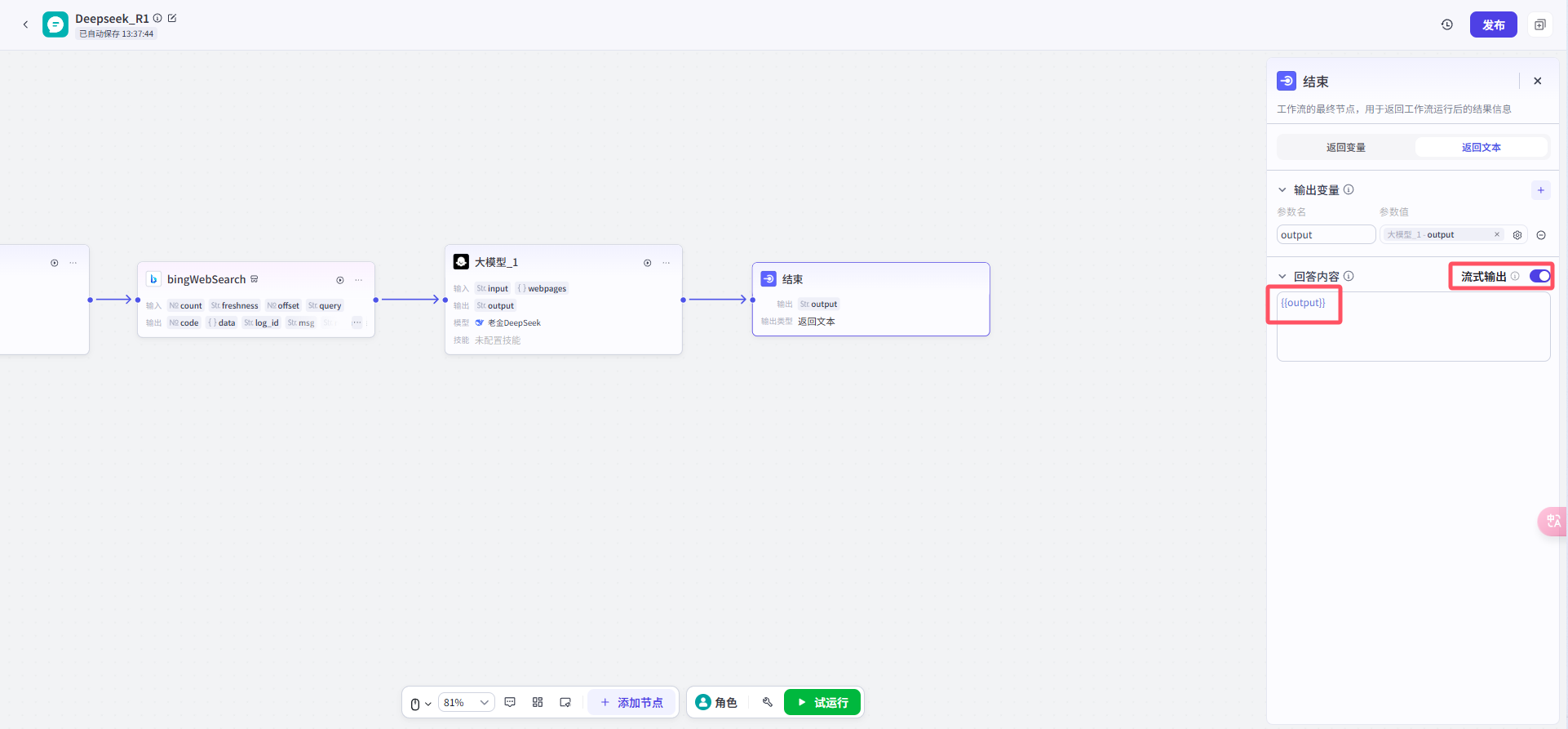Click the output parameter name field
The height and width of the screenshot is (729, 1568).
click(1326, 235)
